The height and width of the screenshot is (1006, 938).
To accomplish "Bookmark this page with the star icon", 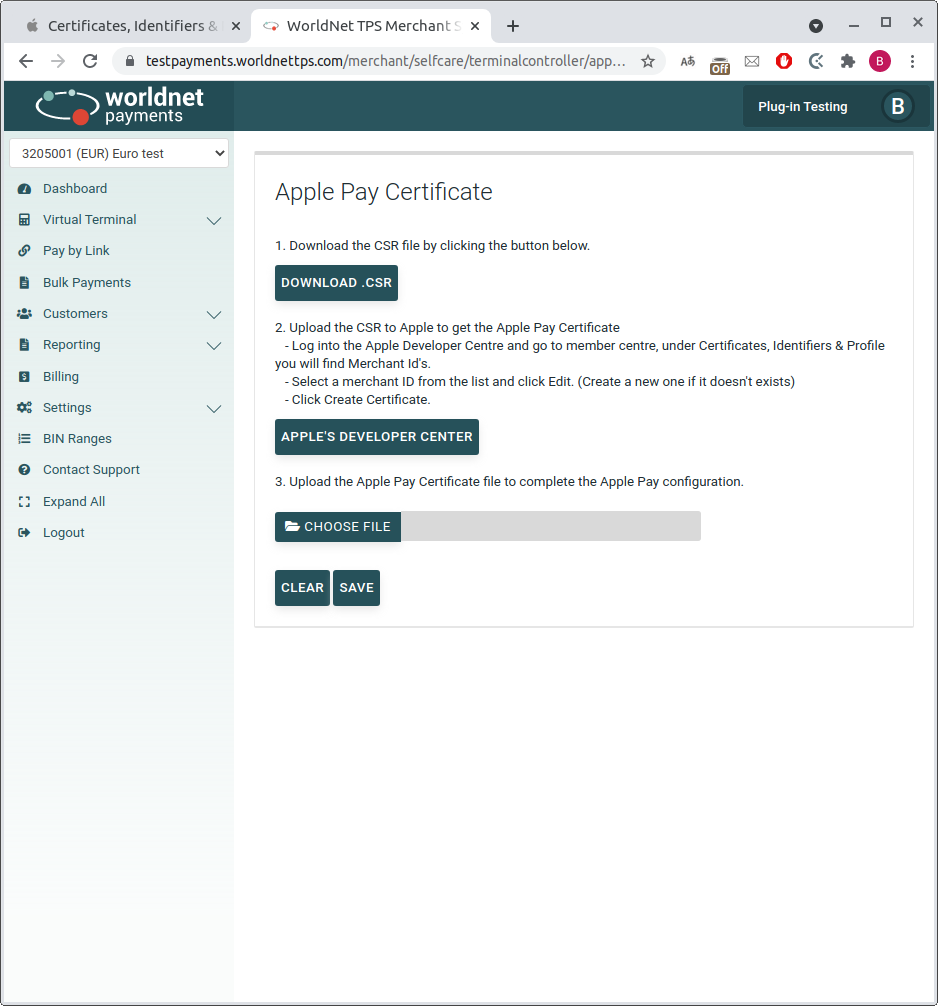I will tap(647, 61).
